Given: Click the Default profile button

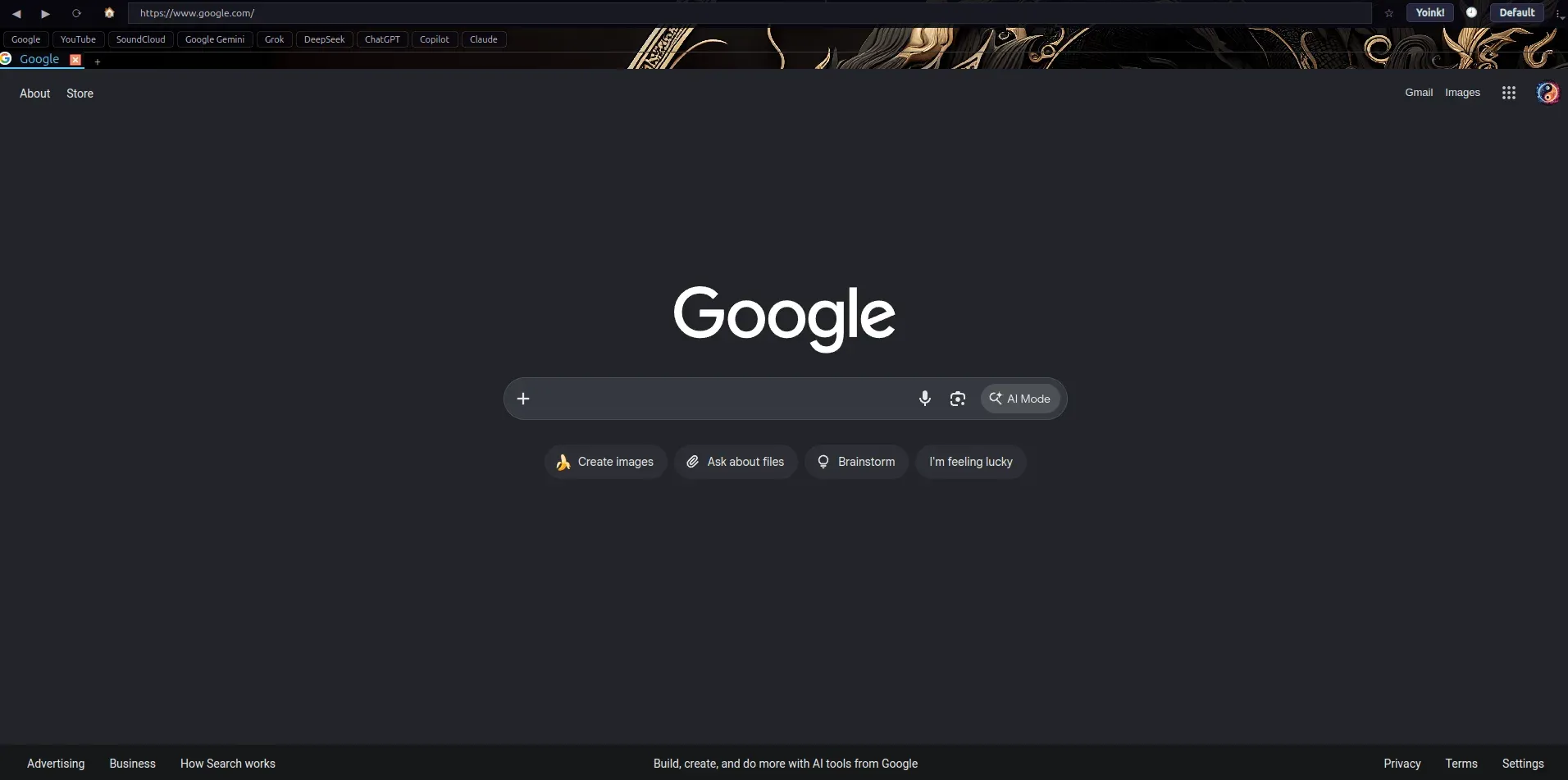Looking at the screenshot, I should click(x=1517, y=12).
